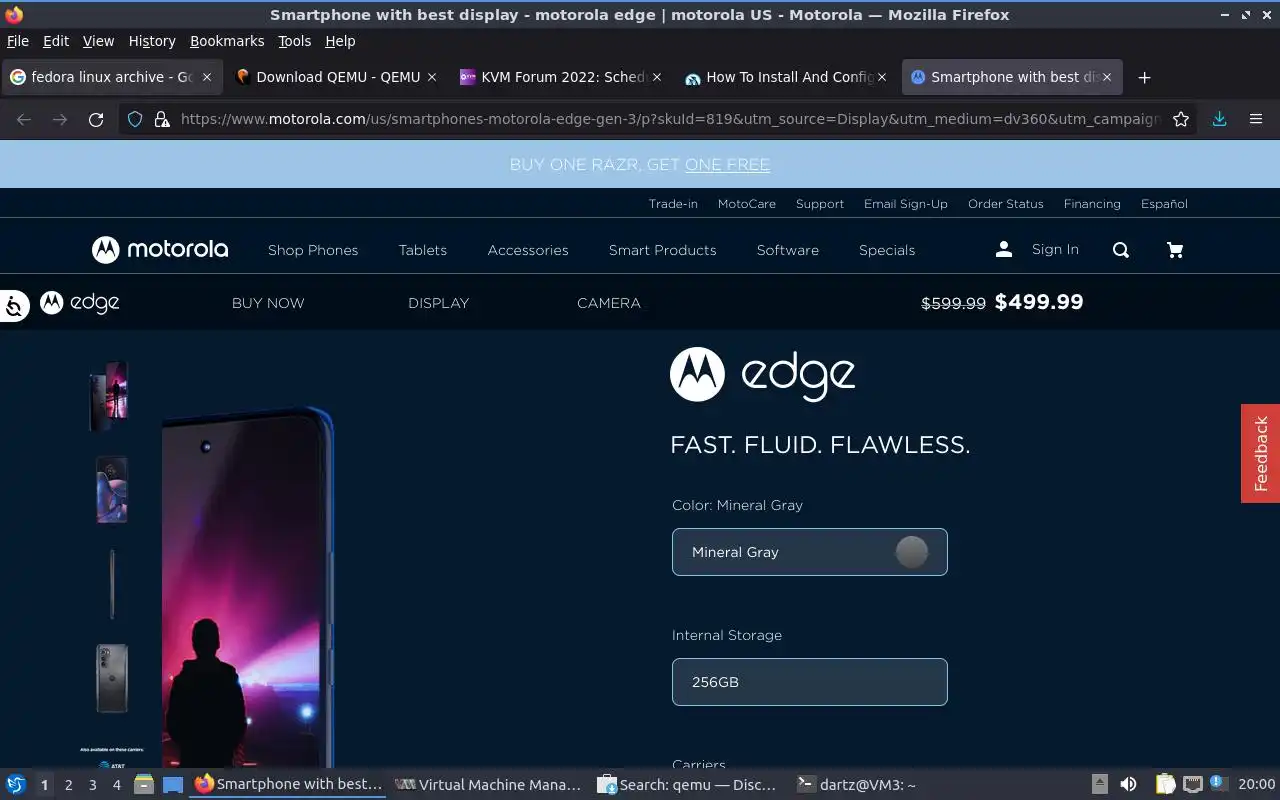This screenshot has height=800, width=1280.
Task: Expand the Shop Phones navigation menu
Action: pos(313,250)
